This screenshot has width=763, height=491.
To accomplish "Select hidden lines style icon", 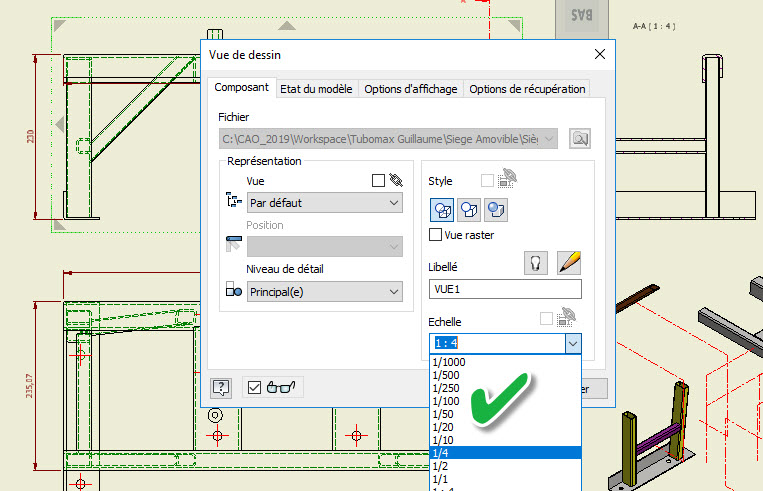I will point(442,210).
